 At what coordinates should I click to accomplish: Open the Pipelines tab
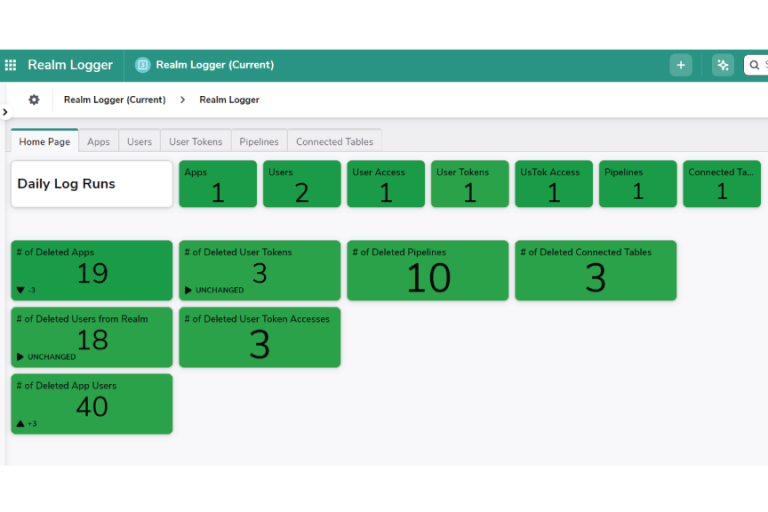pyautogui.click(x=259, y=142)
